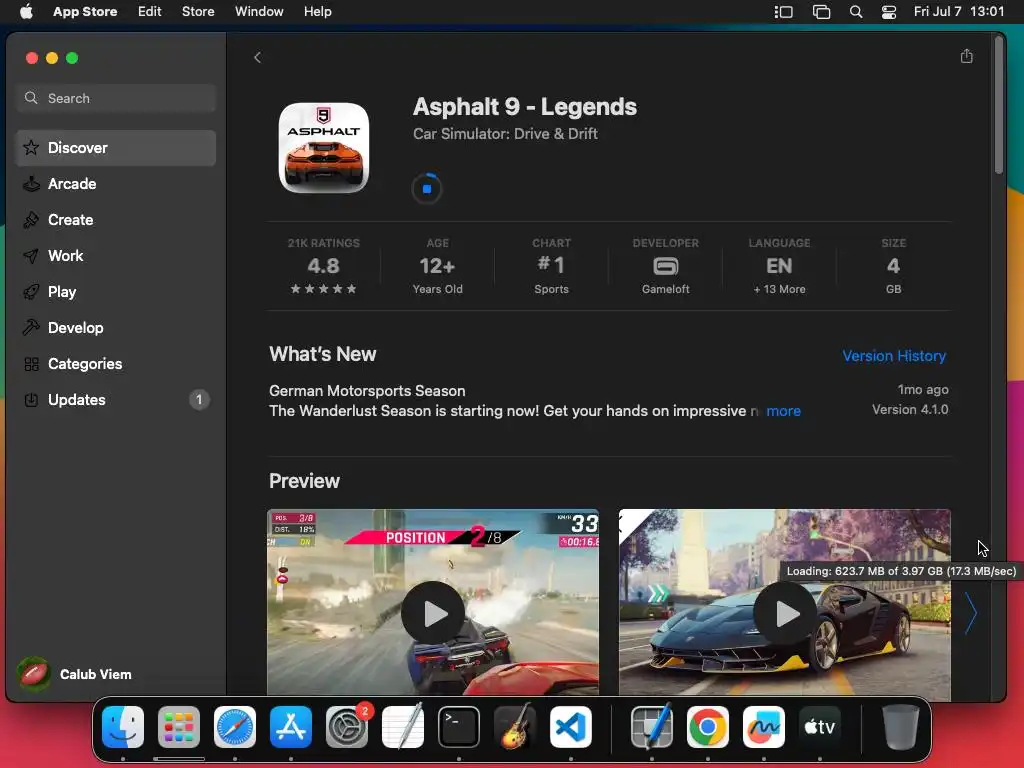Image resolution: width=1024 pixels, height=768 pixels.
Task: Open GarageBand from the Dock
Action: pos(515,727)
